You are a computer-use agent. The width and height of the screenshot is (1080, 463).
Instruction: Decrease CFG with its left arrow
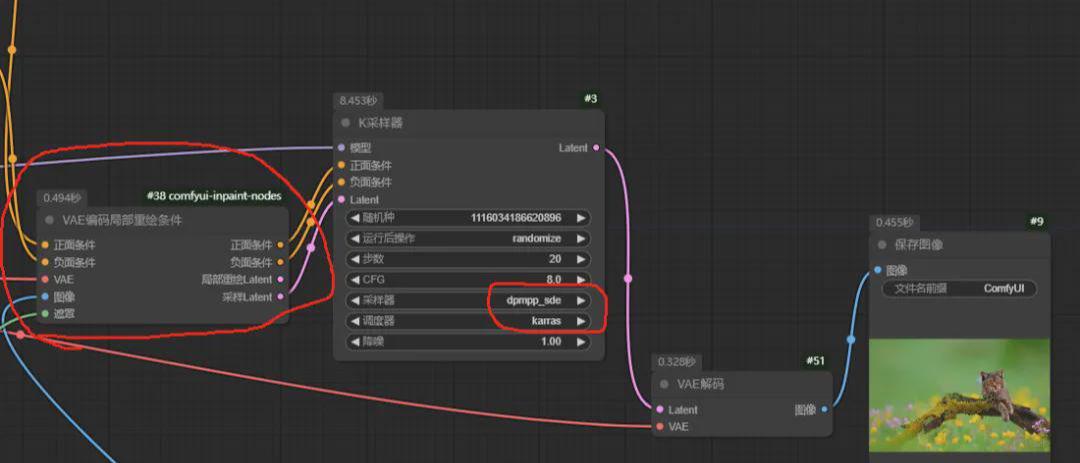click(x=354, y=279)
